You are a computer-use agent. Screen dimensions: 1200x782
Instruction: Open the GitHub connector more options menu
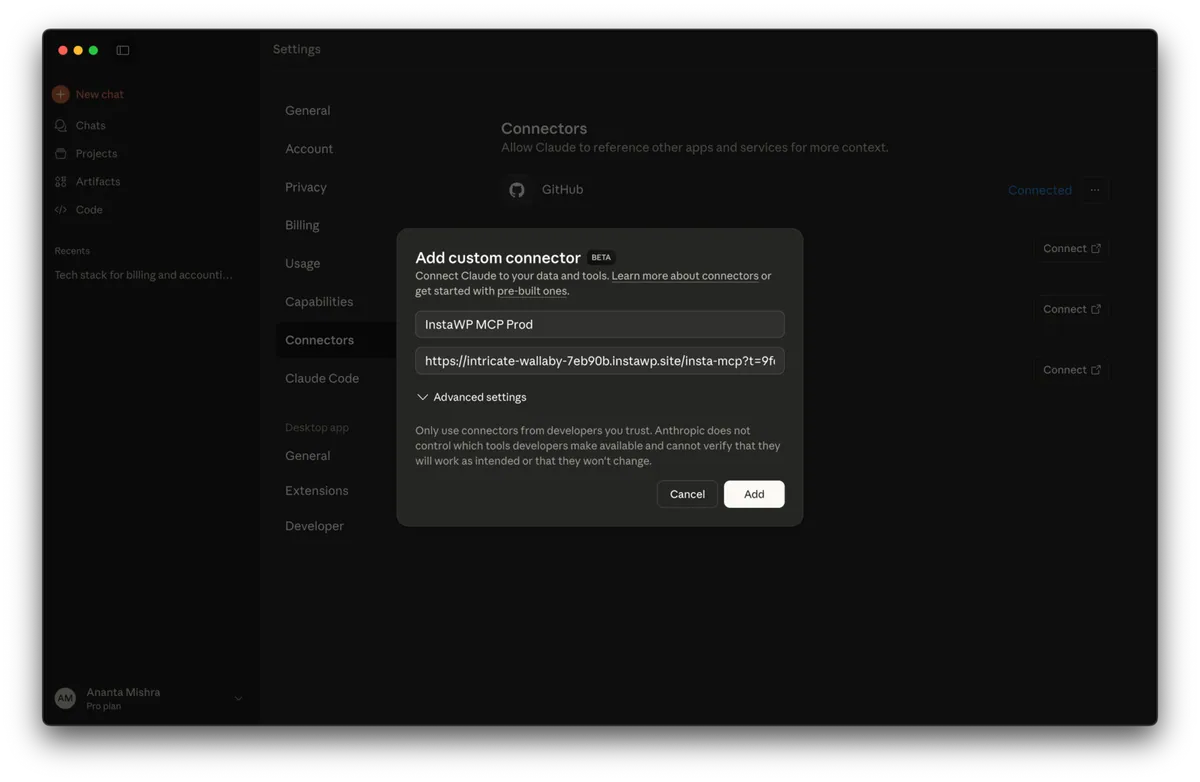(1095, 190)
